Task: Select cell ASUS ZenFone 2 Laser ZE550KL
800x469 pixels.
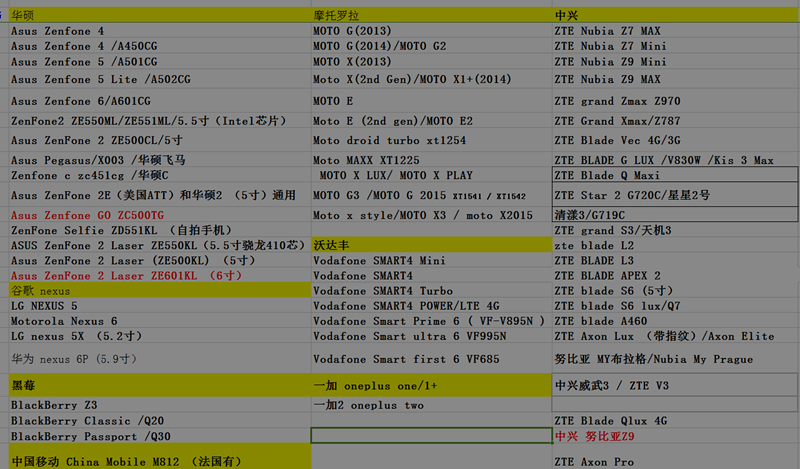Action: click(x=160, y=245)
